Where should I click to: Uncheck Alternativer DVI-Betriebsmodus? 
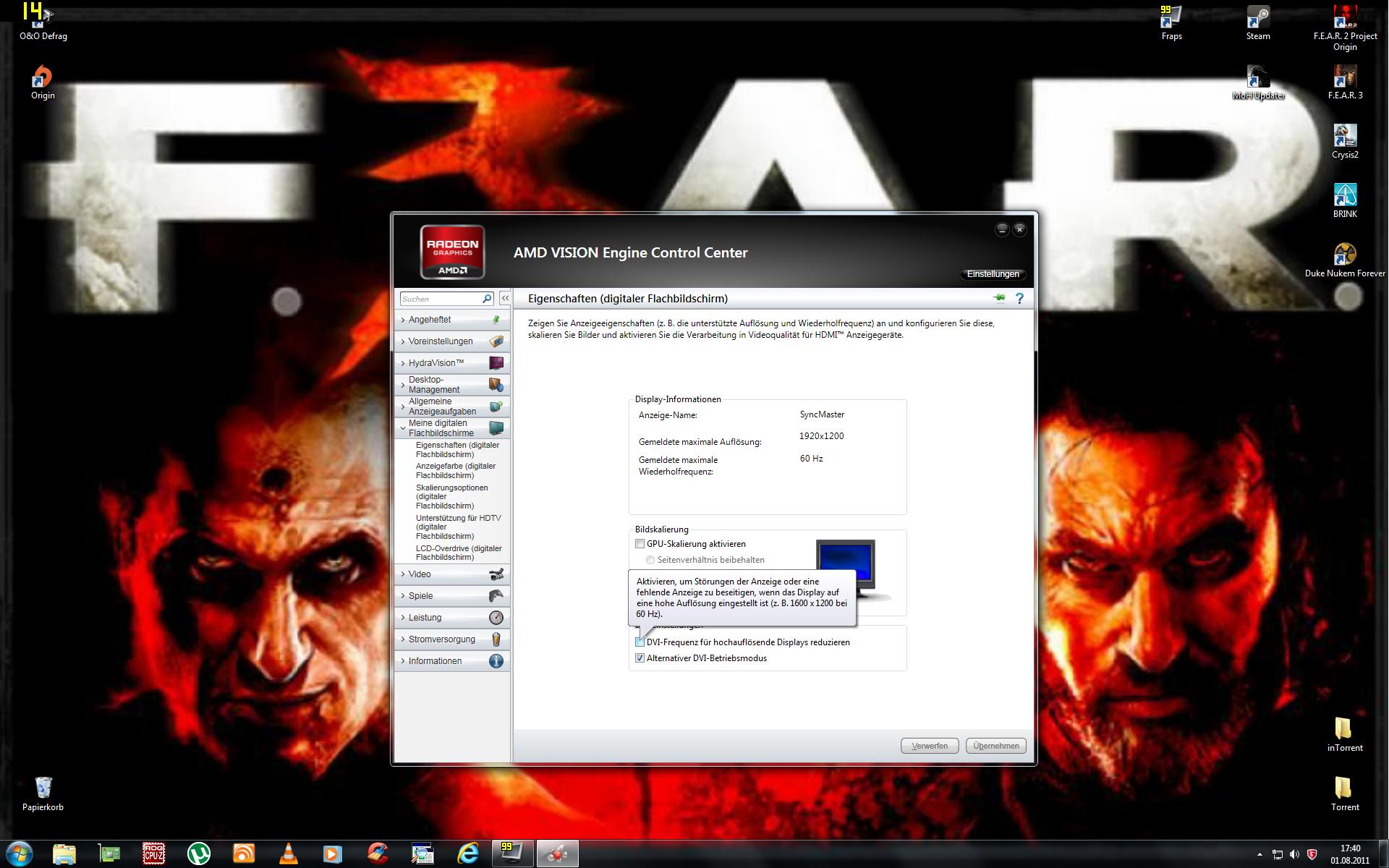coord(640,658)
